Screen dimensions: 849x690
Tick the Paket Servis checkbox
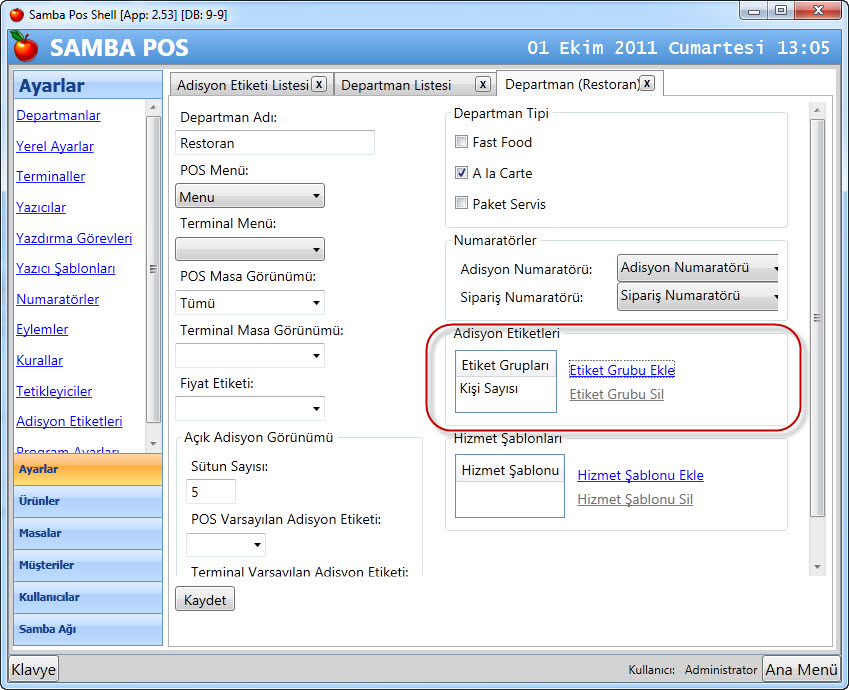tap(461, 203)
